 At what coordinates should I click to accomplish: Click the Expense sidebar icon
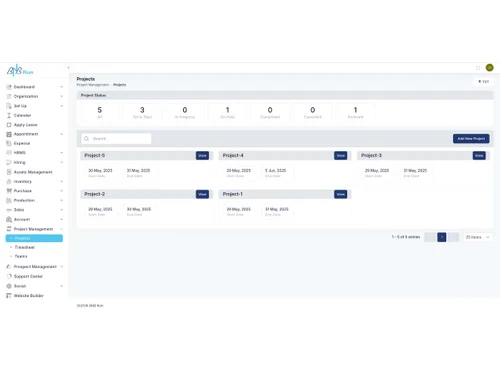tap(9, 143)
